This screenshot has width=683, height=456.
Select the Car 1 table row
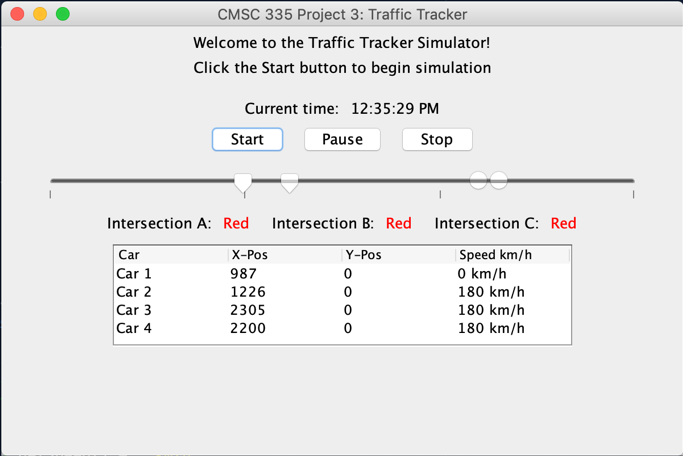(x=342, y=274)
